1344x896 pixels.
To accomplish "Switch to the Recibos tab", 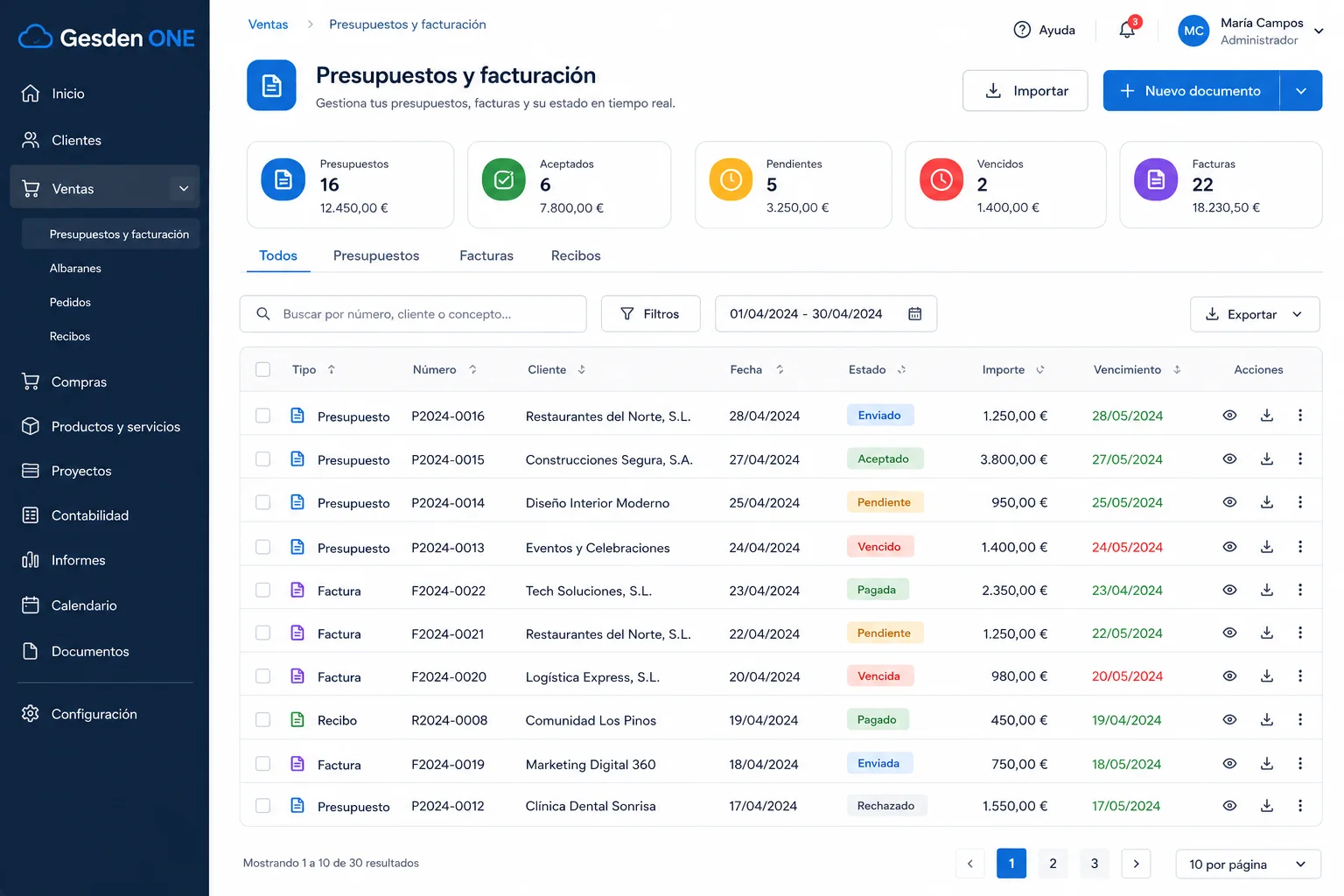I will tap(576, 255).
